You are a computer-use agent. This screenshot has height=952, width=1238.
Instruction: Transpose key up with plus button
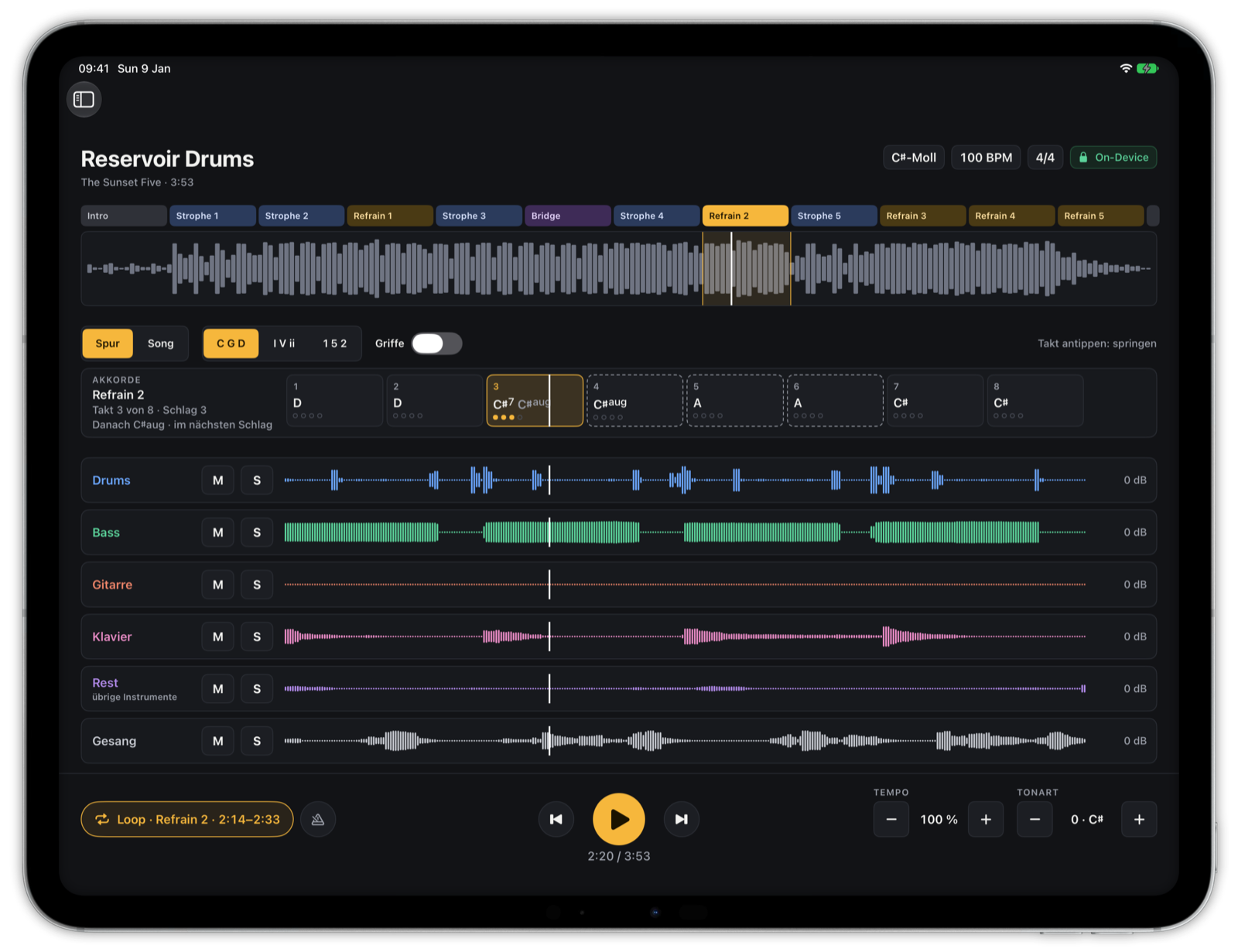pyautogui.click(x=1139, y=819)
